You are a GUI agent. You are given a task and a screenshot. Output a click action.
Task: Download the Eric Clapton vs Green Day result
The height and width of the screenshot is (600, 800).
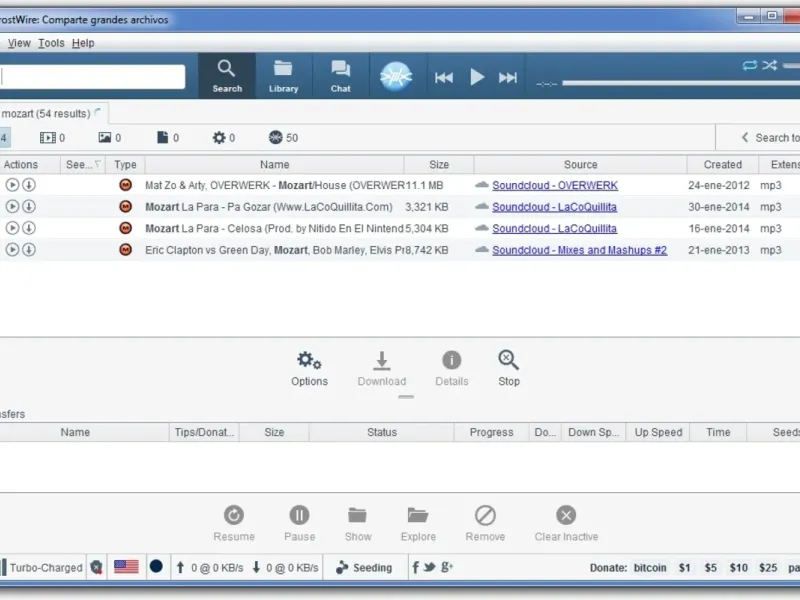pos(29,249)
